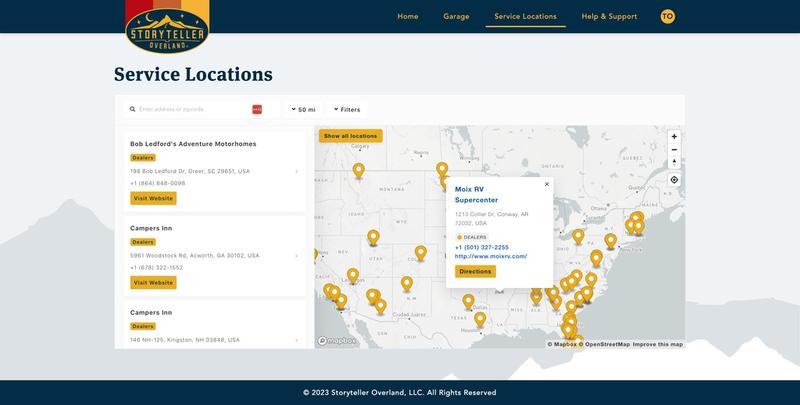Select the map pin below Winnipeg
Screen dimensions: 800x405
442,170
